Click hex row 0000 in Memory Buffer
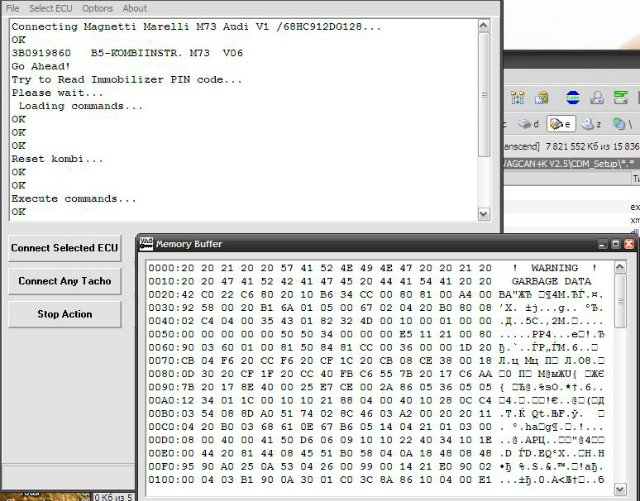The image size is (640, 501). [376, 268]
